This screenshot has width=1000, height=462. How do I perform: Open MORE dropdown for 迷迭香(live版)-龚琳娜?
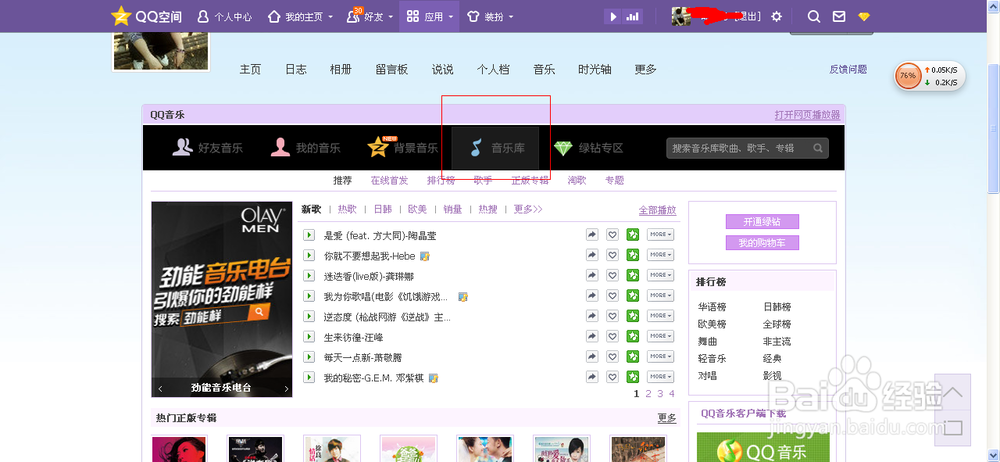point(661,276)
